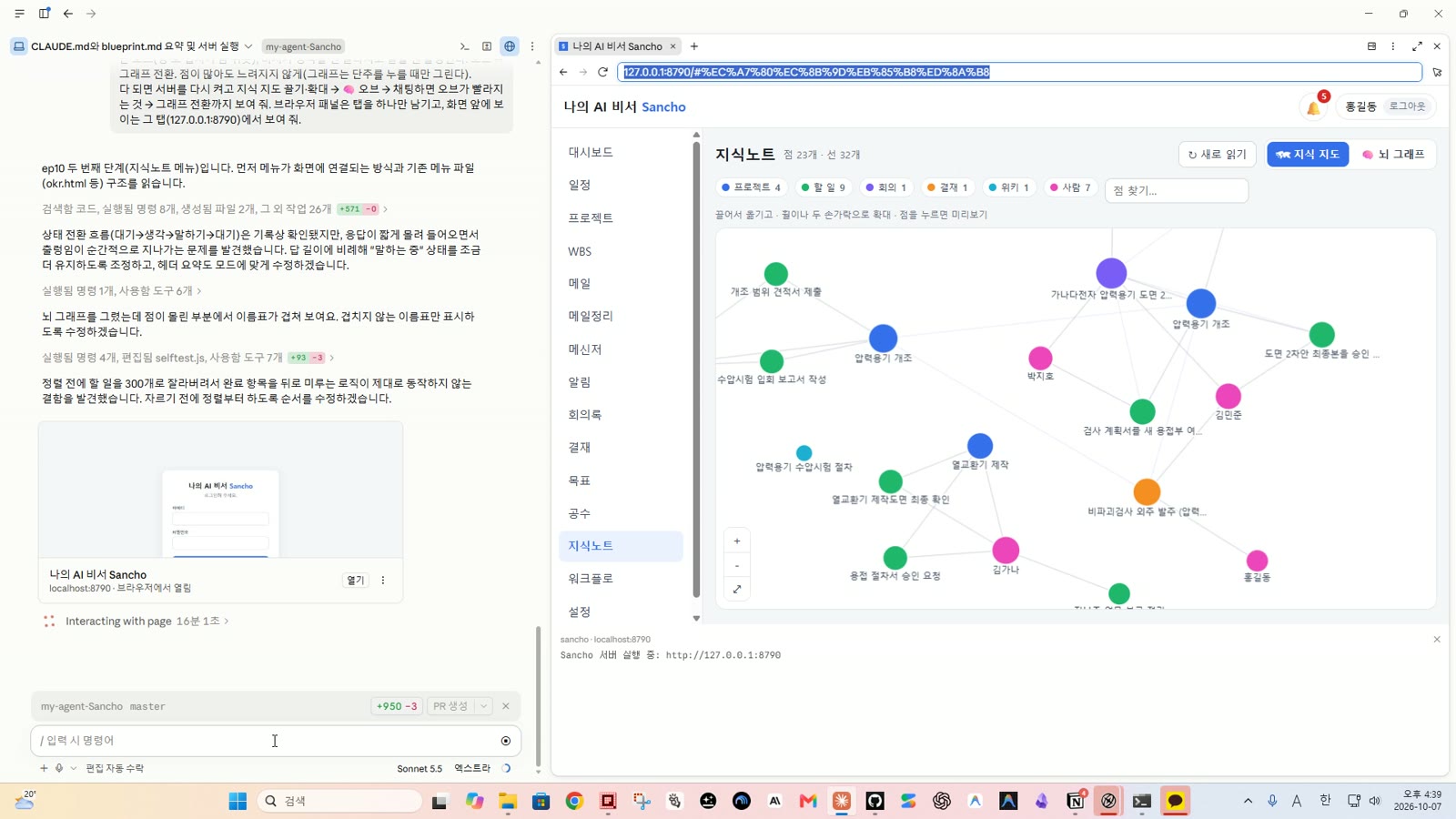Click the stop button in prompt input
This screenshot has width=1456, height=819.
tap(506, 741)
